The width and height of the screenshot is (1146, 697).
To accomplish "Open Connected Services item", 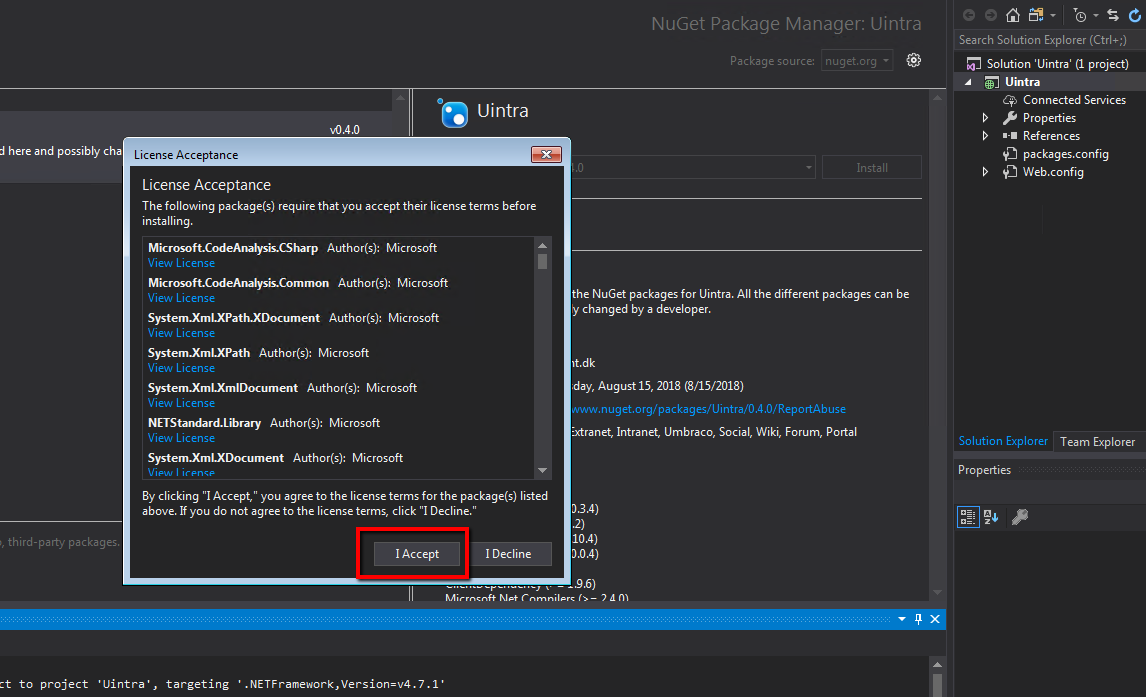I will click(1074, 99).
